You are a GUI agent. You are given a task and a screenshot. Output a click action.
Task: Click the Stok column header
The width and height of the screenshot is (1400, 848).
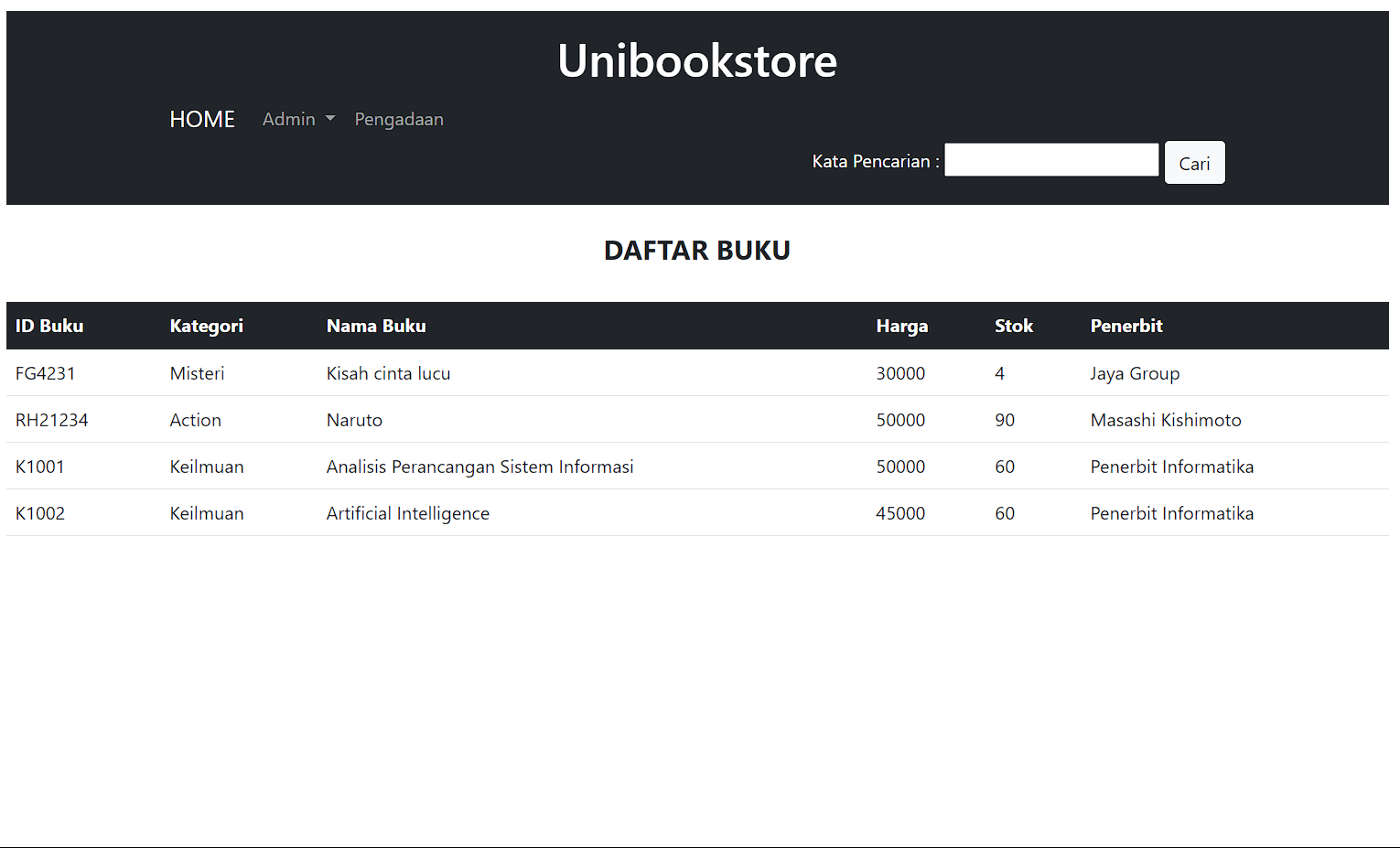tap(1013, 327)
